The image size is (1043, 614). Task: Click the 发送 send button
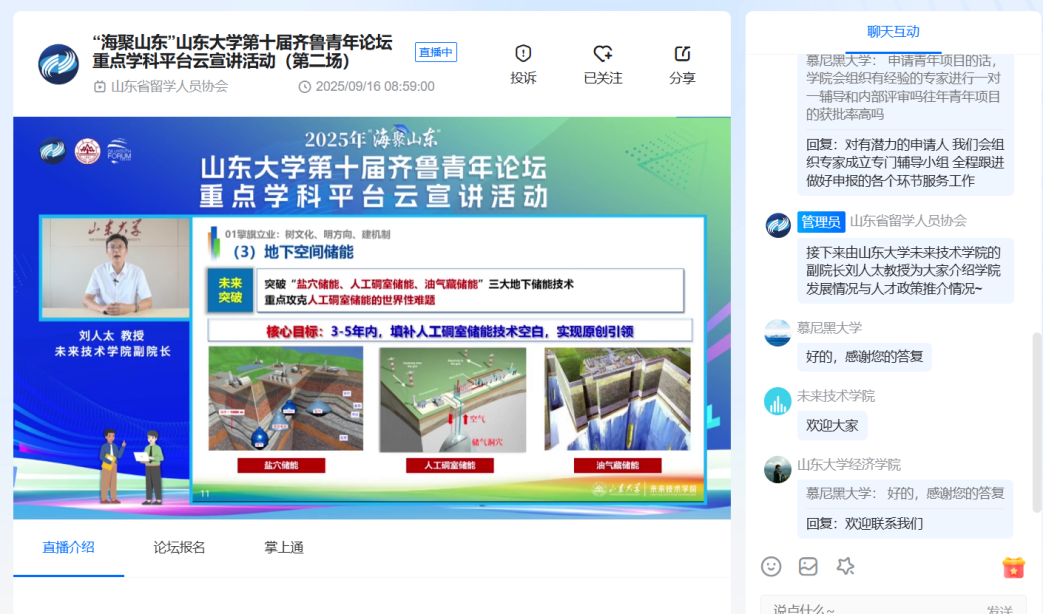[1000, 609]
